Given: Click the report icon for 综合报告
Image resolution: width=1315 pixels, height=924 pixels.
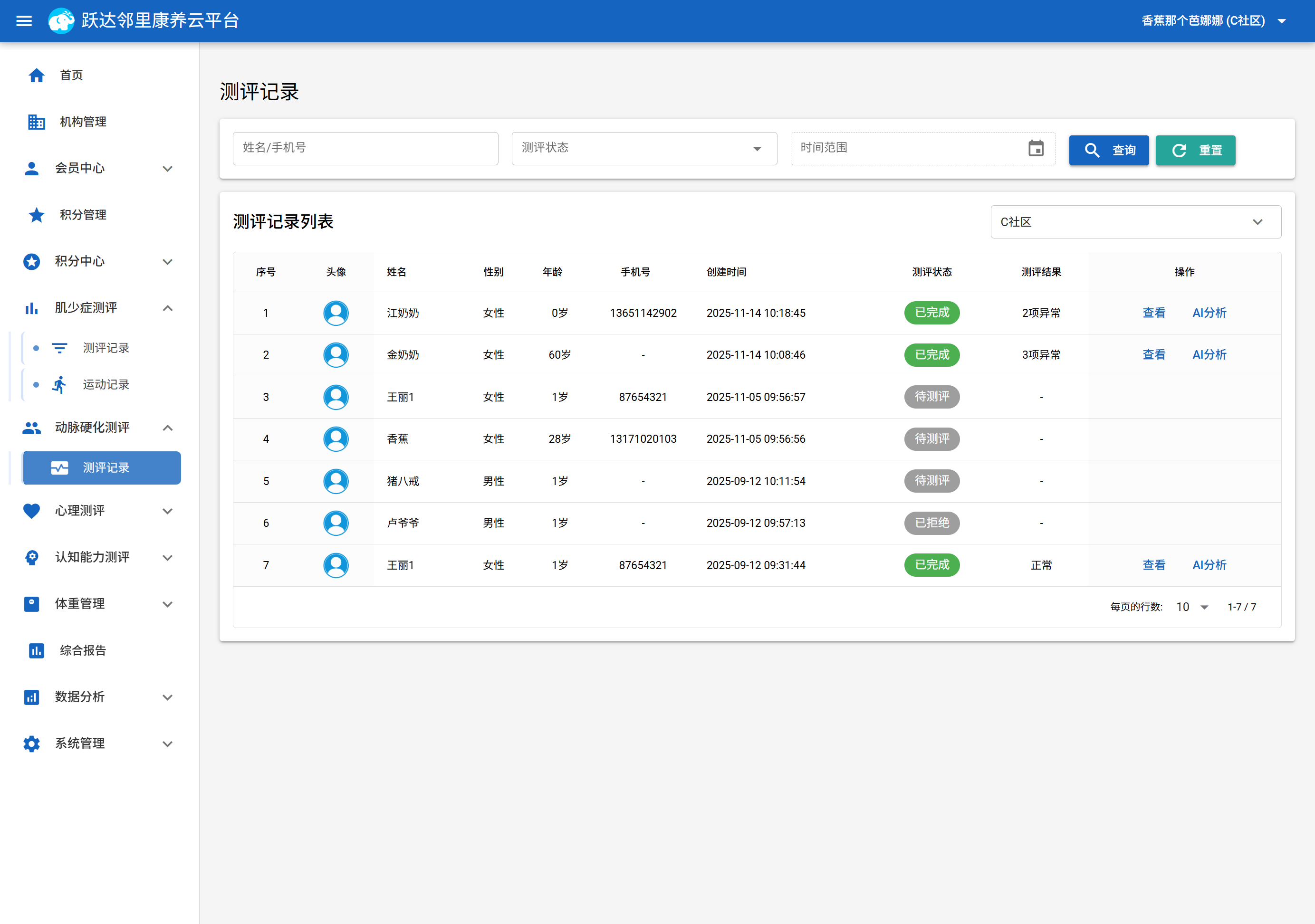Looking at the screenshot, I should (37, 651).
